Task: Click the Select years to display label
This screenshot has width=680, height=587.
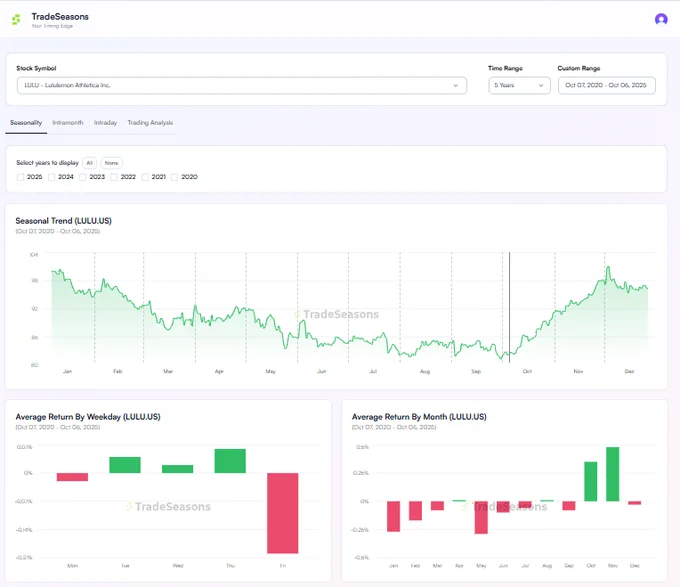Action: tap(47, 163)
